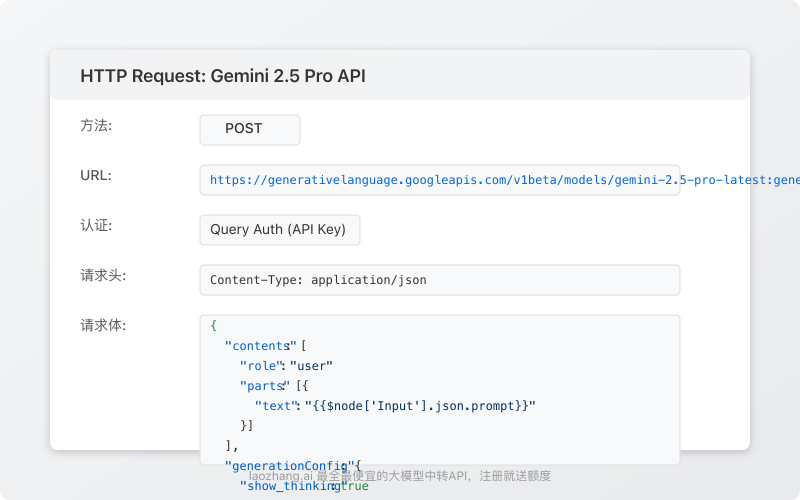This screenshot has width=800, height=500.
Task: Click the "parts" key in the JSON
Action: pyautogui.click(x=264, y=386)
